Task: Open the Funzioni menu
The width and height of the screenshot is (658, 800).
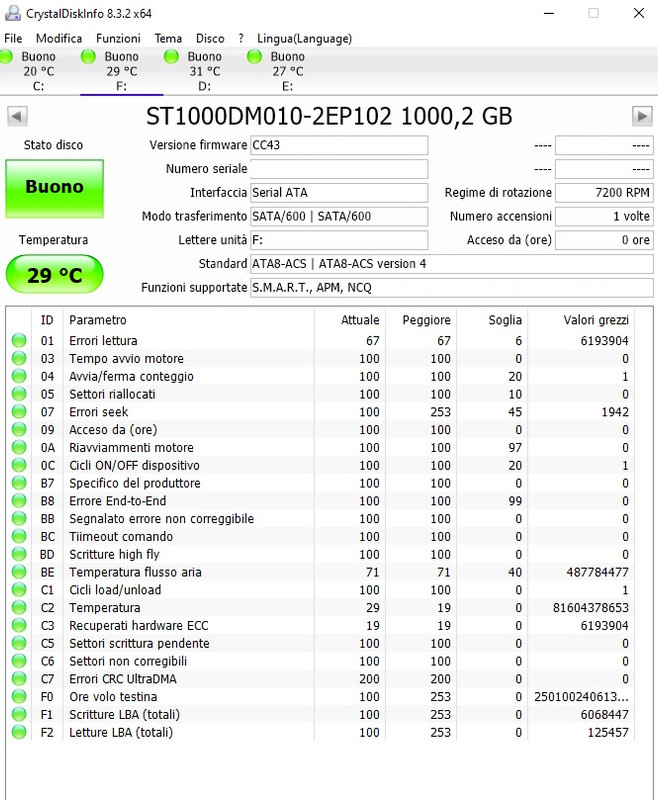Action: [118, 38]
